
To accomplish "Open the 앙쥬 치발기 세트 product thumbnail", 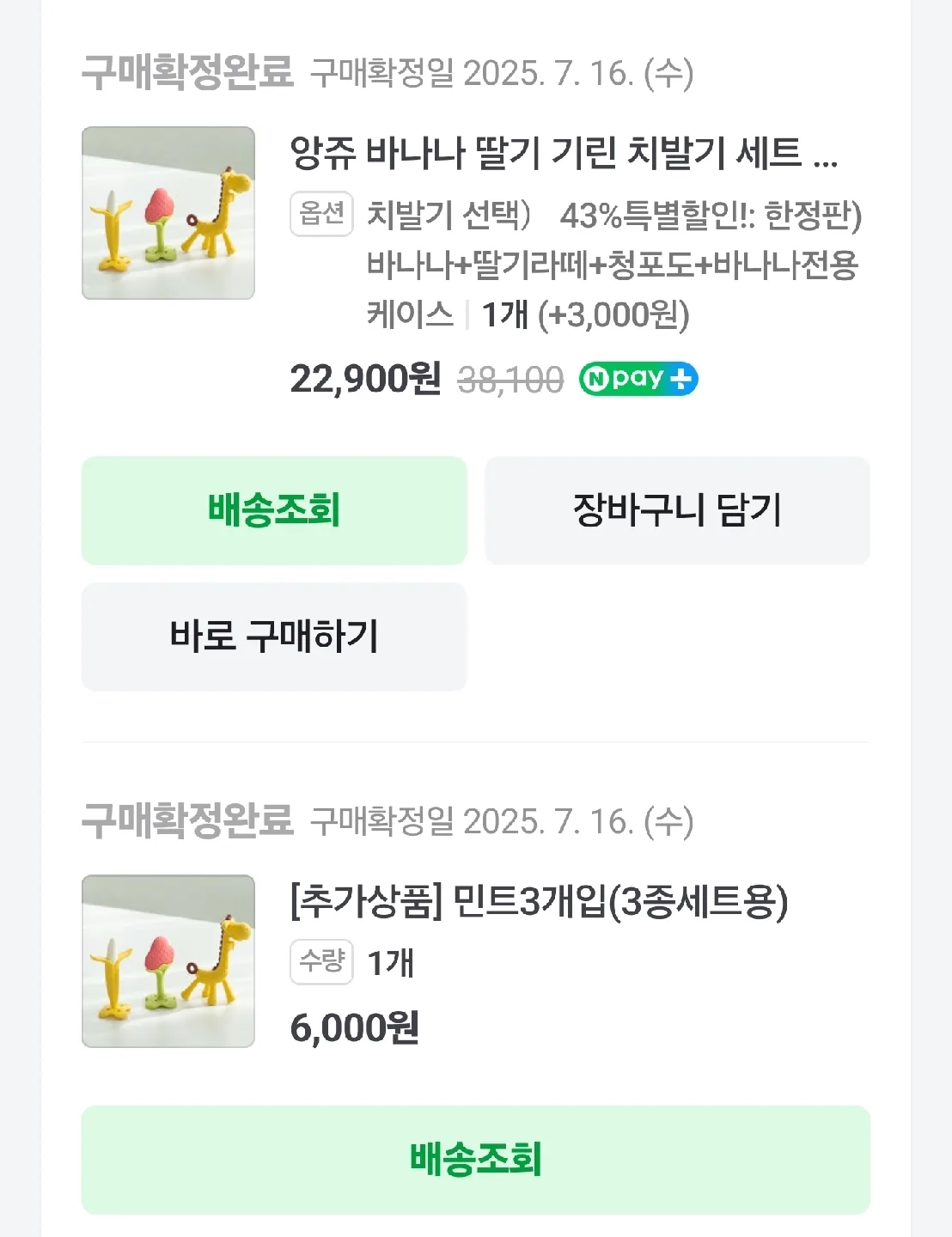I will coord(168,213).
